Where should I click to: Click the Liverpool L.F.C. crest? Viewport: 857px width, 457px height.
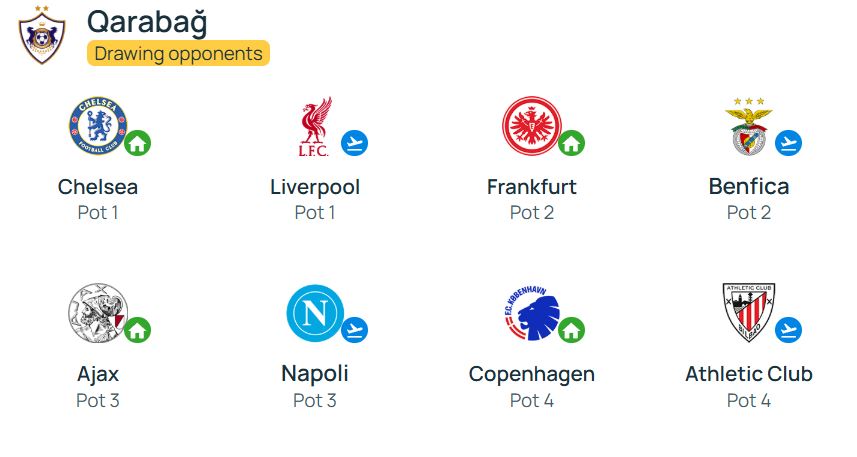pyautogui.click(x=315, y=127)
